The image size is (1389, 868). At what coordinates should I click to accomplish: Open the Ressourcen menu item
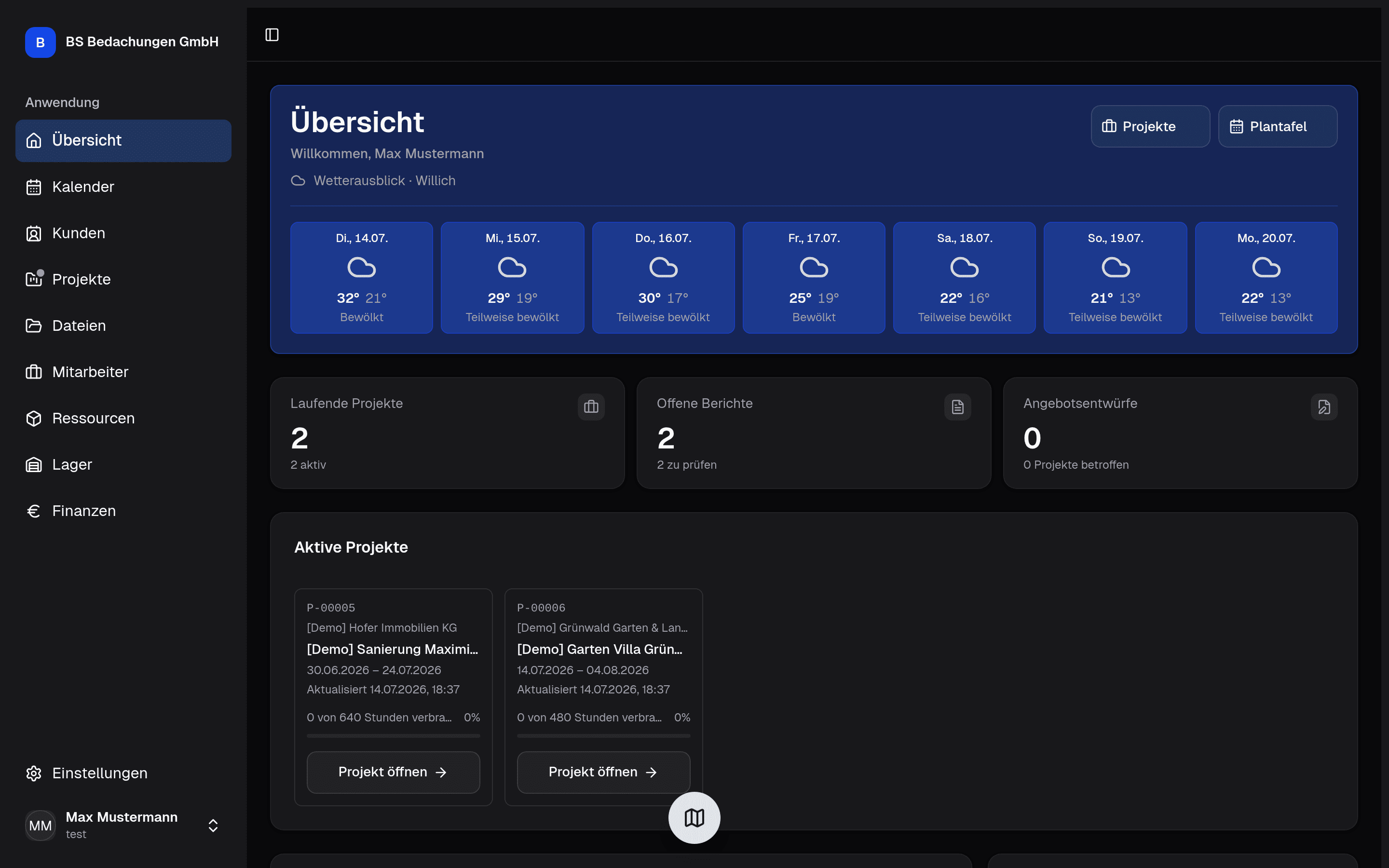123,419
